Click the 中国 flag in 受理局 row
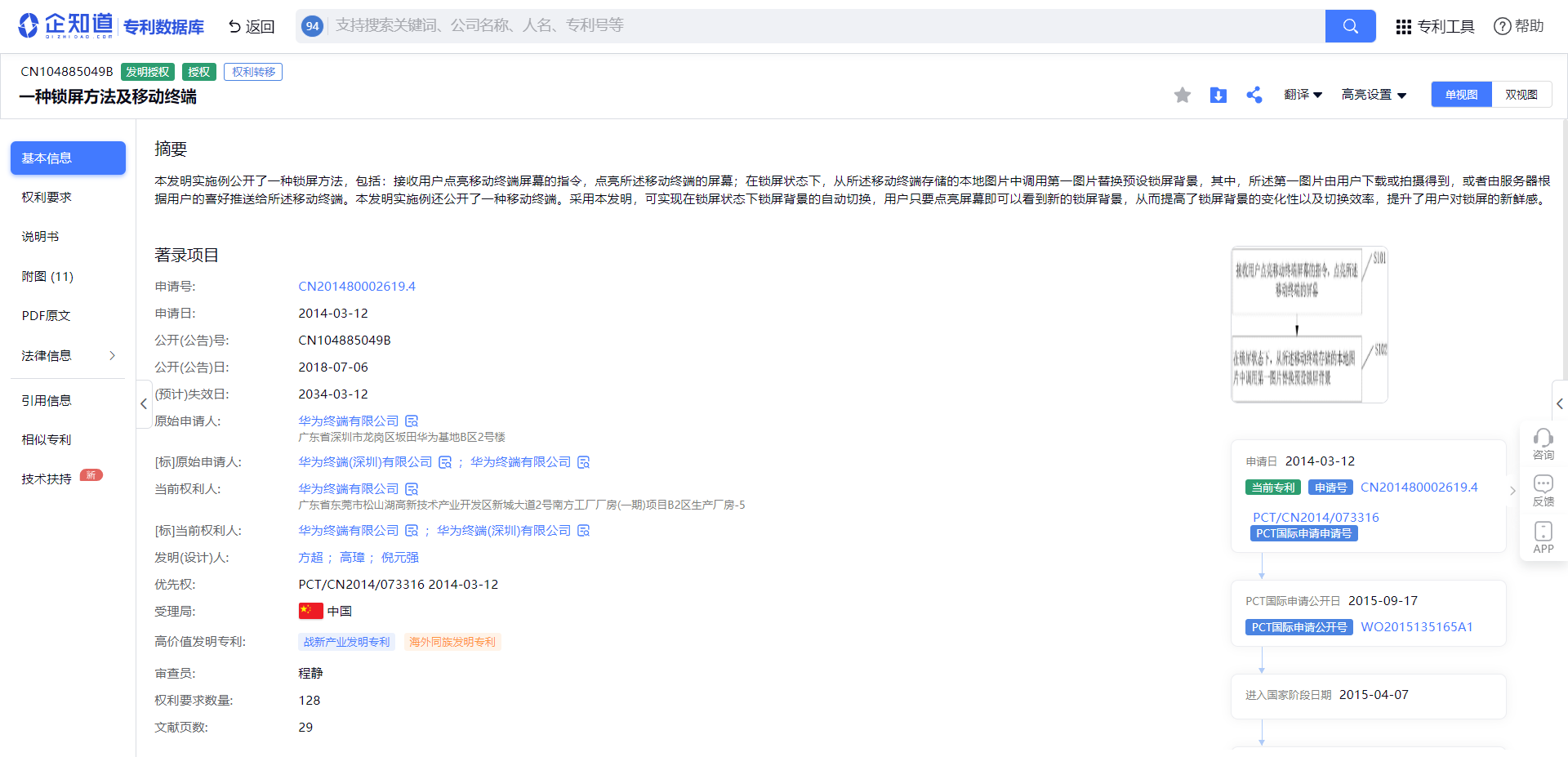 pyautogui.click(x=311, y=611)
